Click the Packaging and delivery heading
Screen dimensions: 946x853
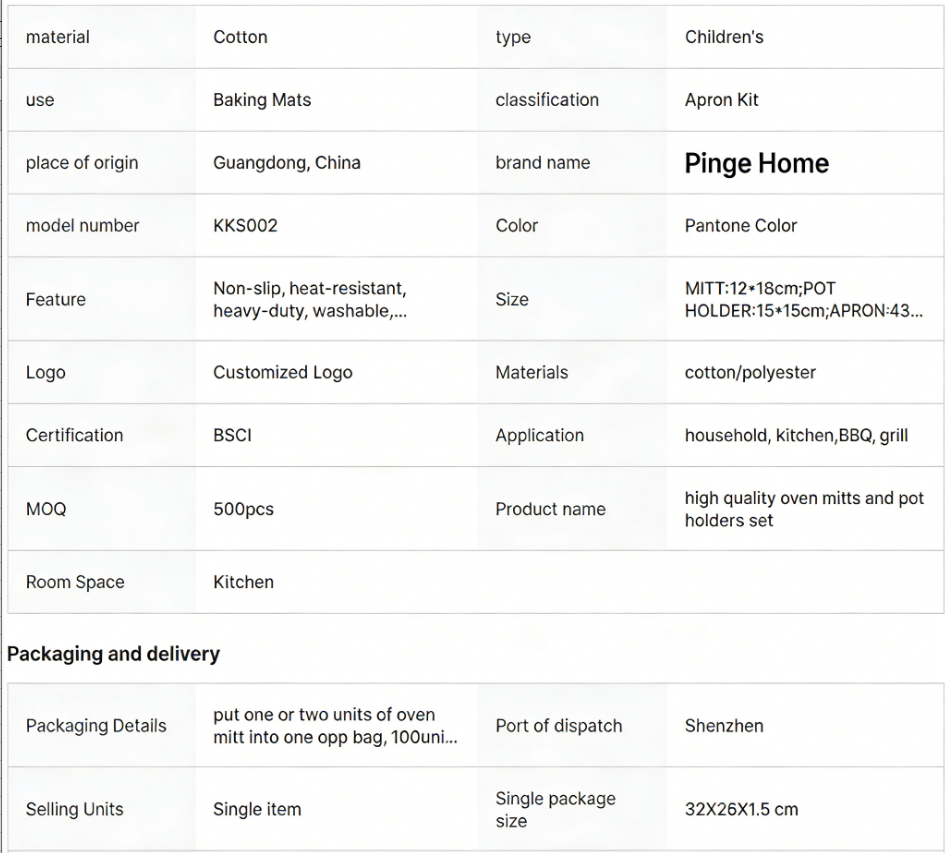click(x=114, y=654)
